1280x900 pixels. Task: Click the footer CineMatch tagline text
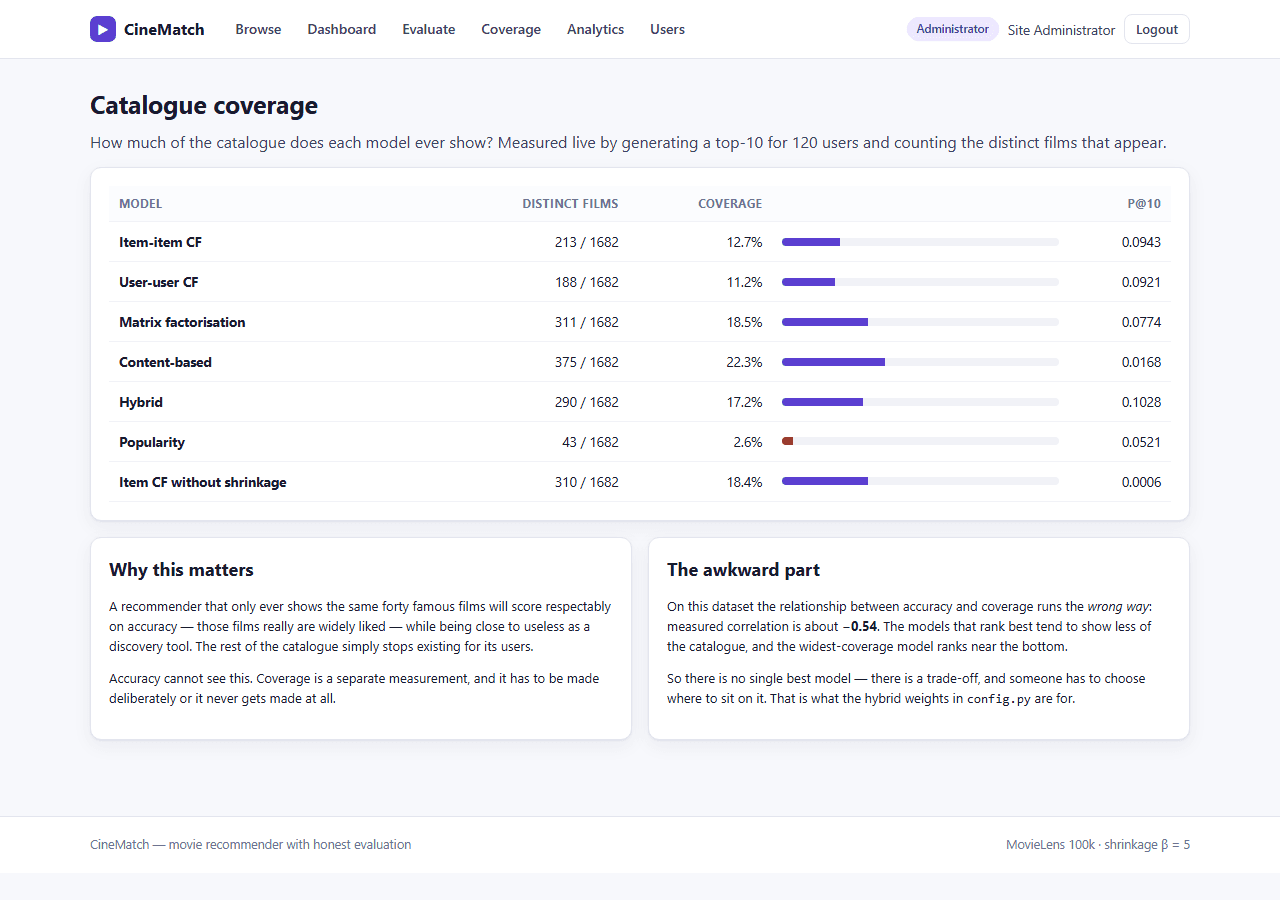coord(250,845)
